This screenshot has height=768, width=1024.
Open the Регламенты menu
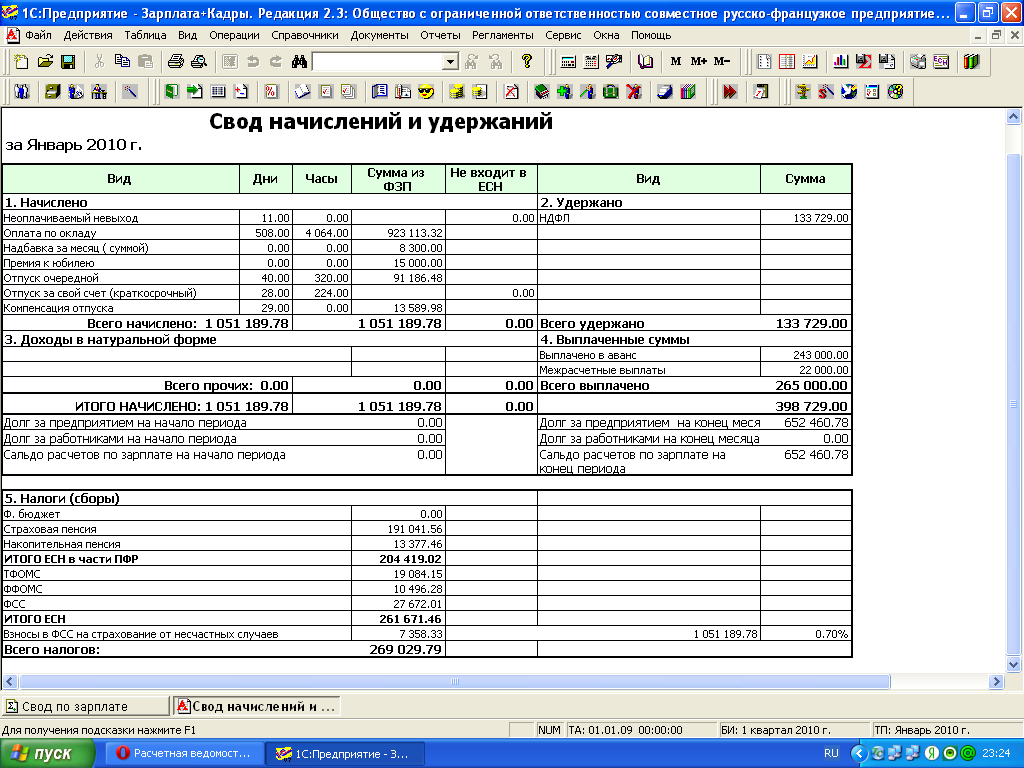pos(503,35)
